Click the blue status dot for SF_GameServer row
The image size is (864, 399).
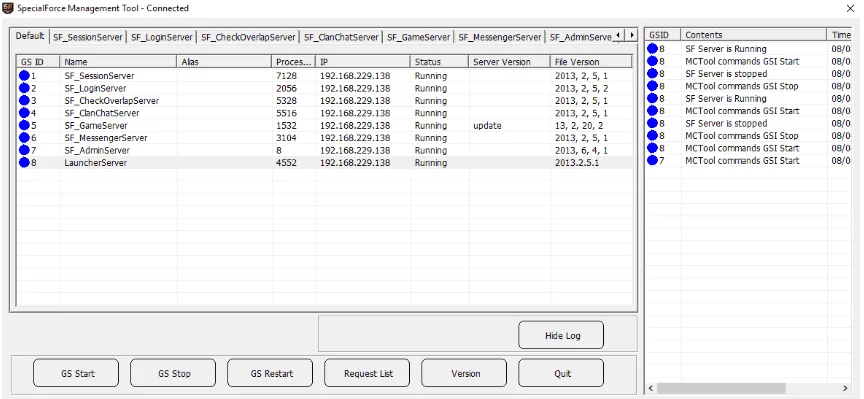click(24, 126)
